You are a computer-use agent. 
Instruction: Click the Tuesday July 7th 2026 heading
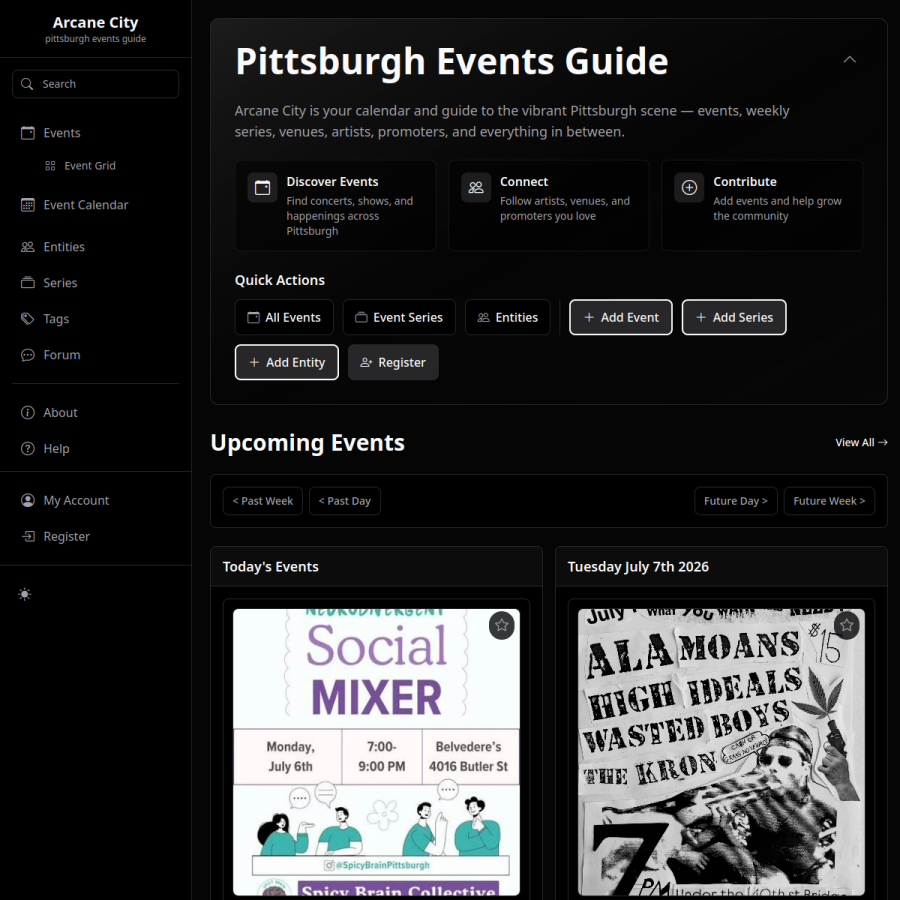(638, 567)
